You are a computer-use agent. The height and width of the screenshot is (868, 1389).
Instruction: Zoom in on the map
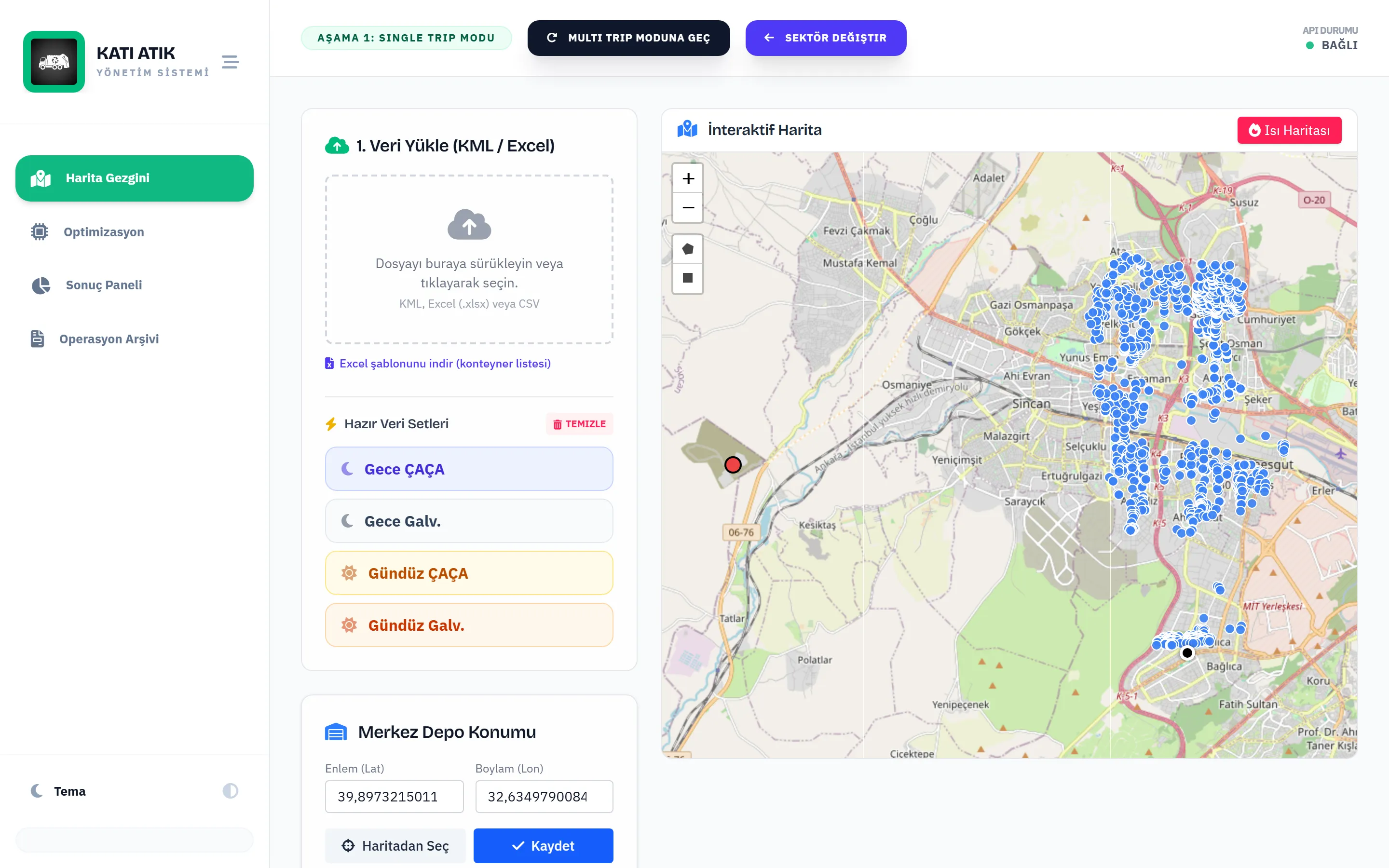(688, 178)
